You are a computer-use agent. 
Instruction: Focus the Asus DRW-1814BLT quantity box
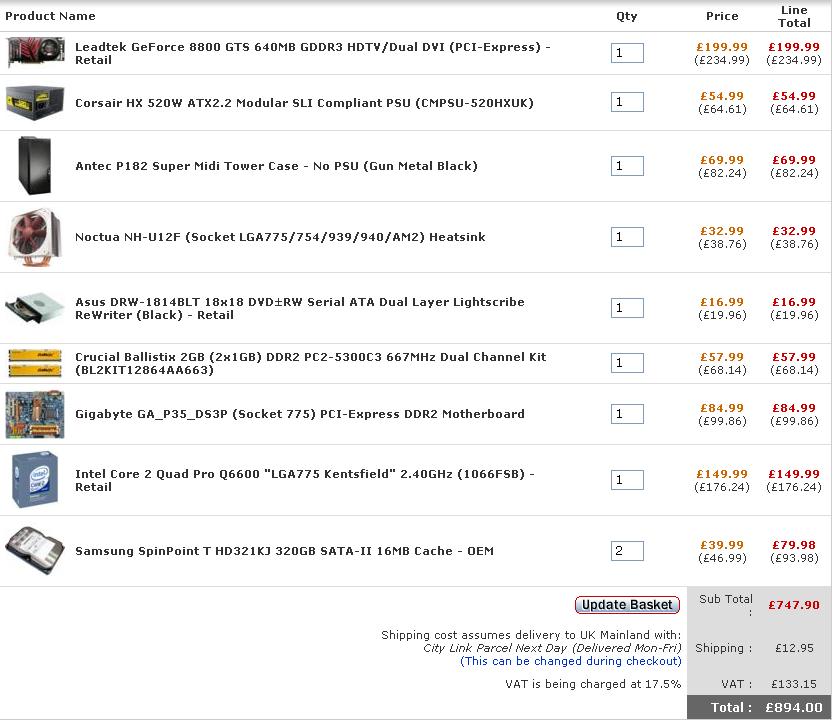627,308
